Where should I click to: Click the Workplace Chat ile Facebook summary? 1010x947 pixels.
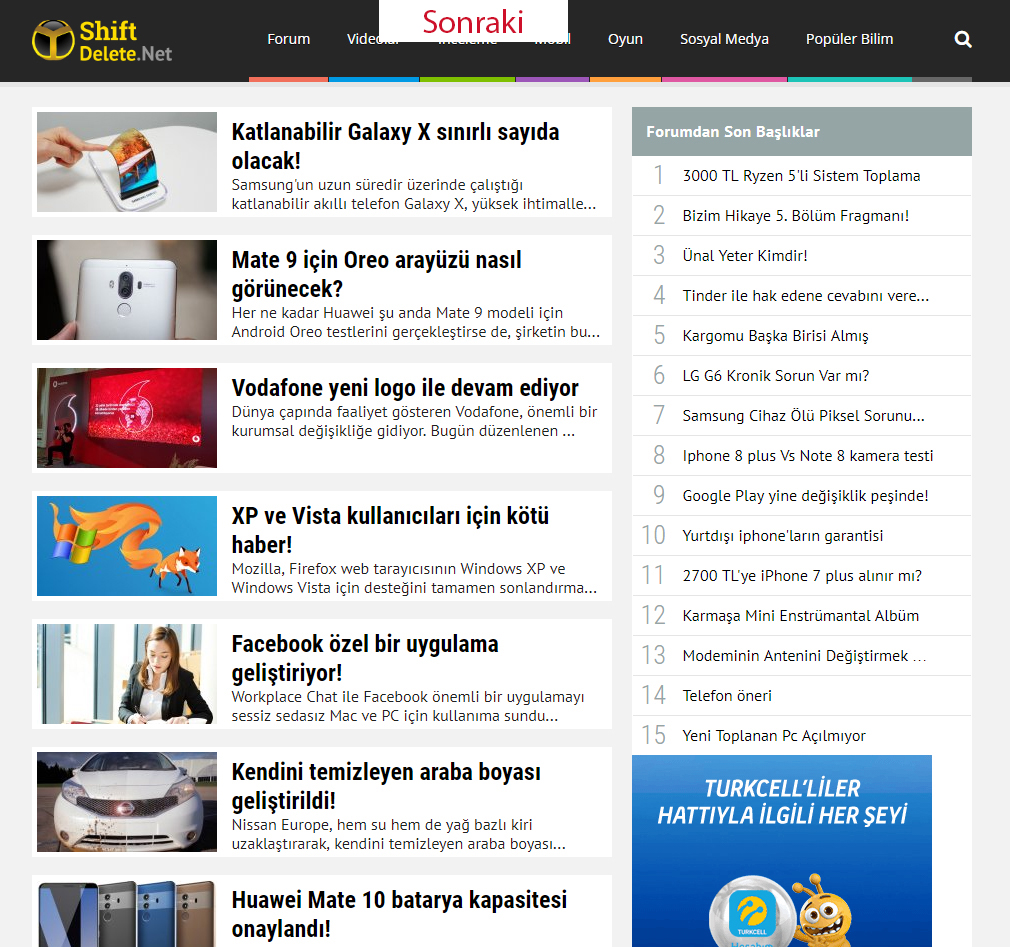[408, 706]
